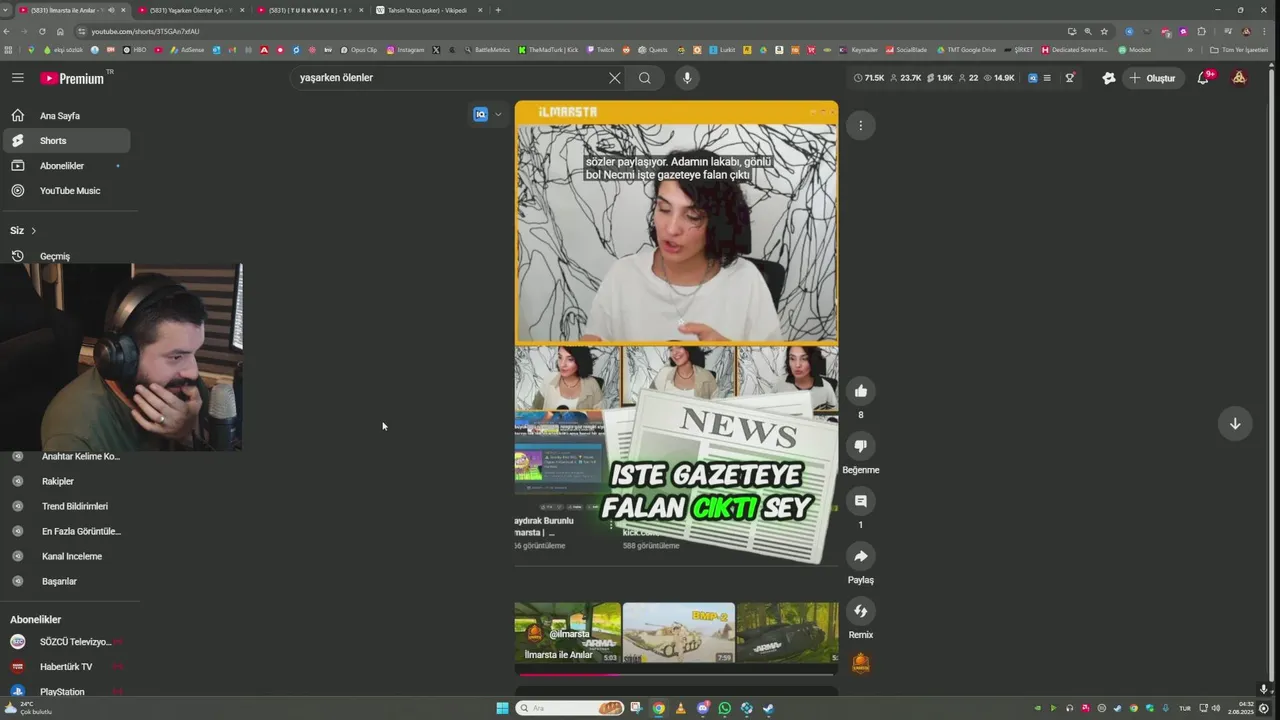Open comments on the Short
The height and width of the screenshot is (720, 1280).
tap(860, 501)
